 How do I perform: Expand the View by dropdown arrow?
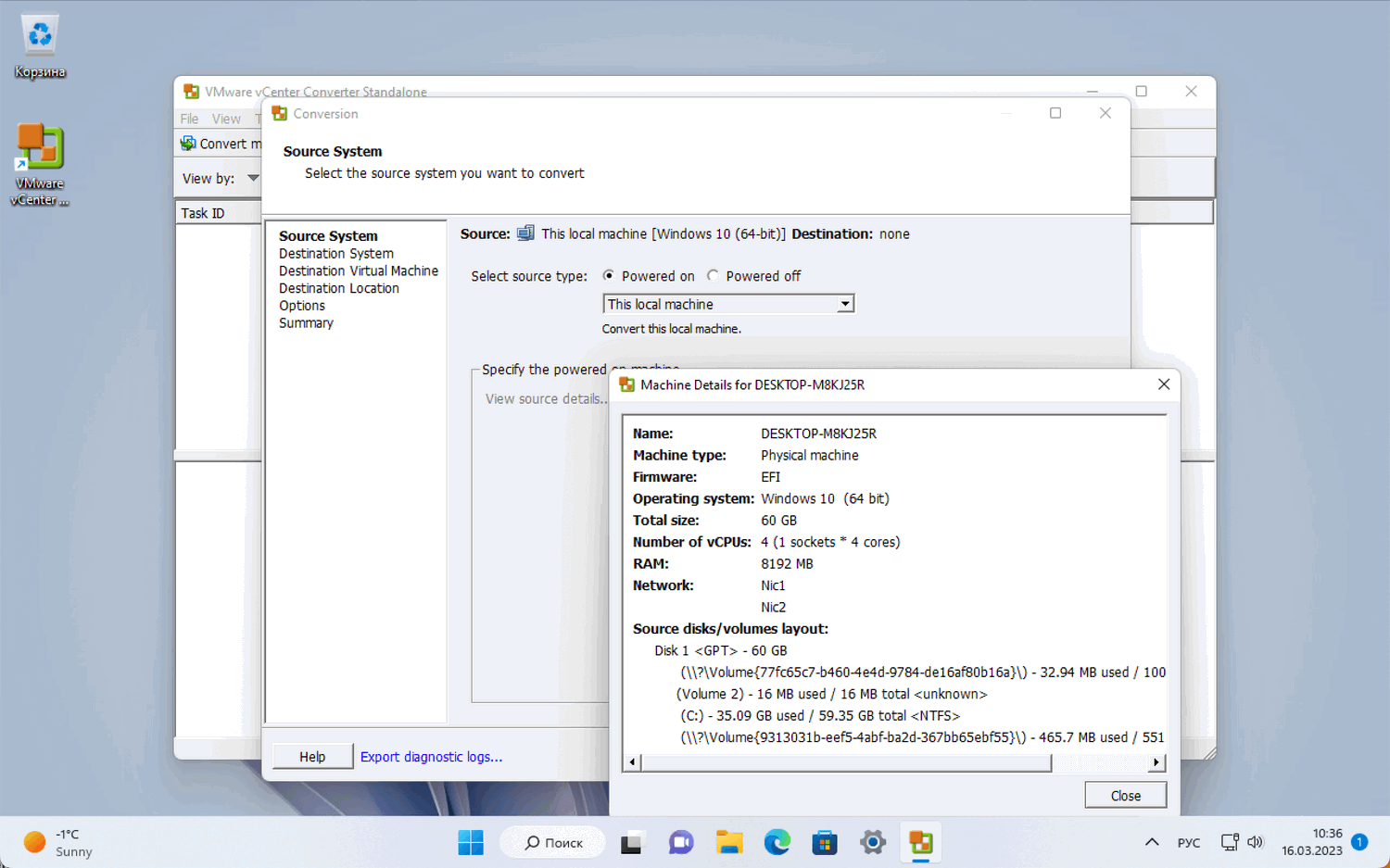[x=253, y=178]
